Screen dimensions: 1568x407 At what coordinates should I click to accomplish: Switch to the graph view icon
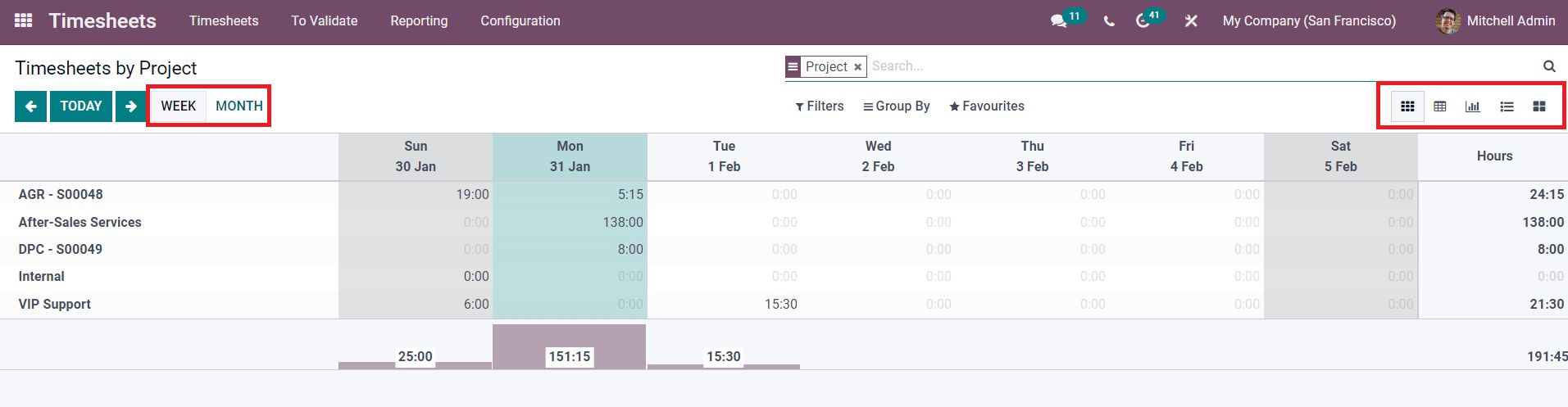pyautogui.click(x=1473, y=106)
